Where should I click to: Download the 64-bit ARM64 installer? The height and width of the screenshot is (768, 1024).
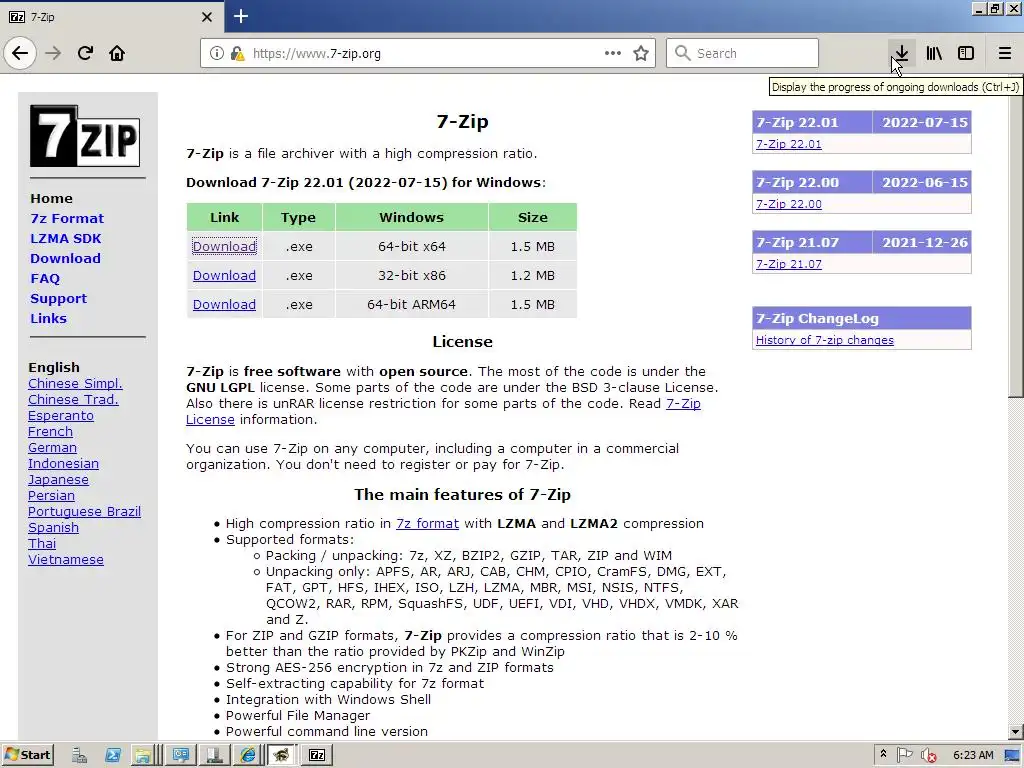pos(224,305)
